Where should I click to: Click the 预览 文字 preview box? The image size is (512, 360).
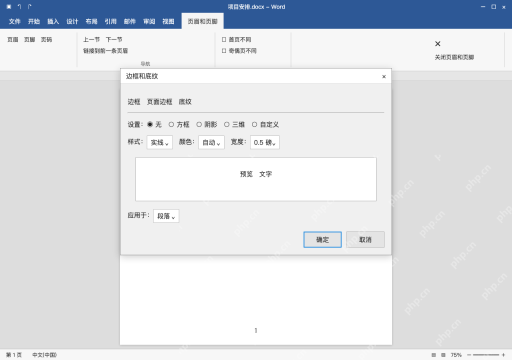[256, 179]
